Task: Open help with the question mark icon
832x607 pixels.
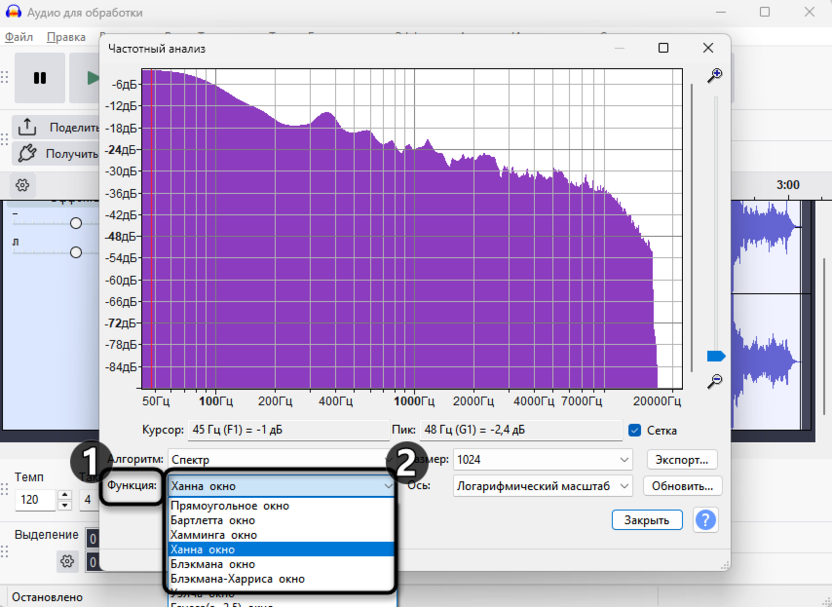Action: pyautogui.click(x=705, y=519)
